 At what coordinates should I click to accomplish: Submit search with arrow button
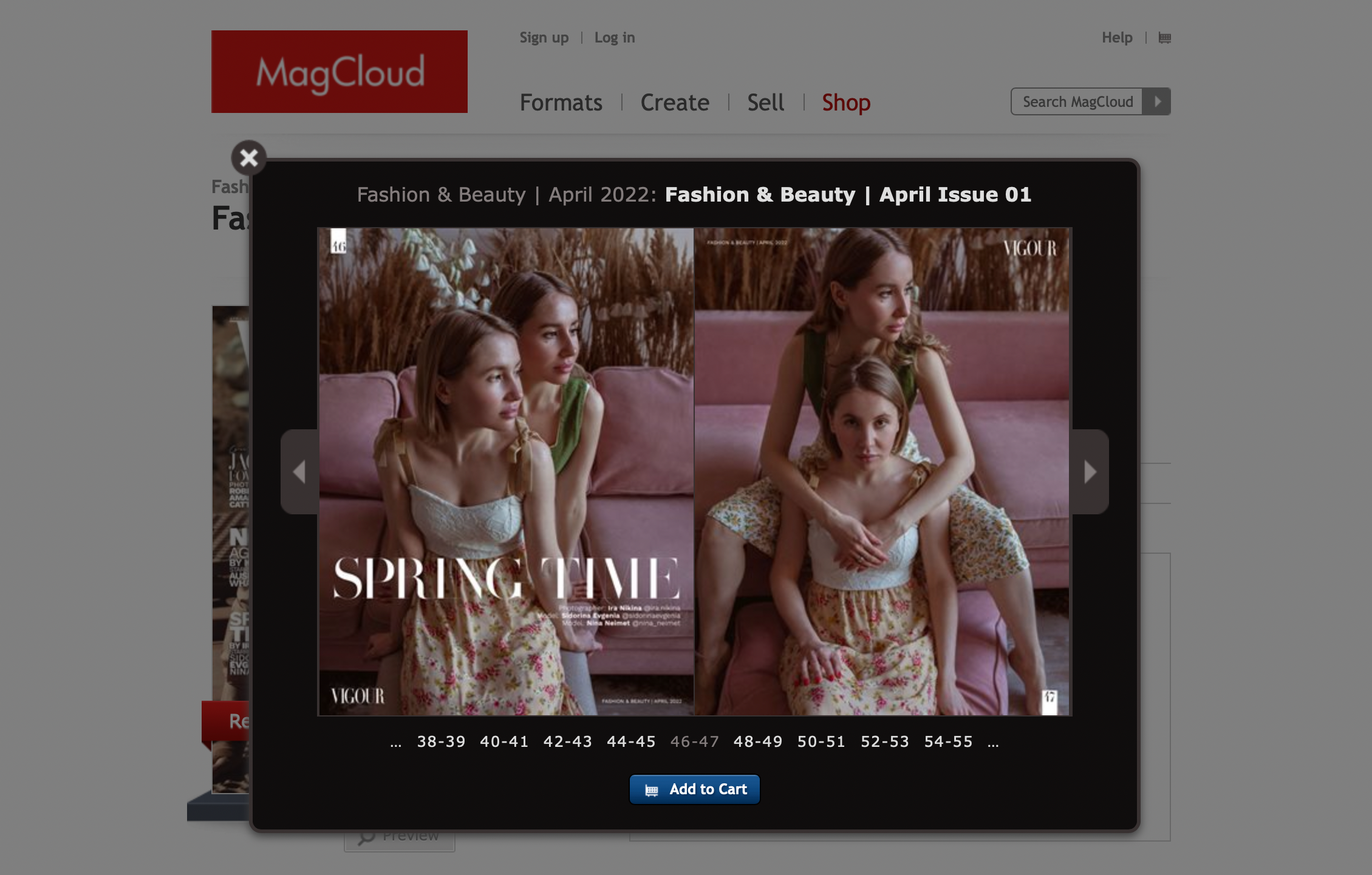point(1157,101)
